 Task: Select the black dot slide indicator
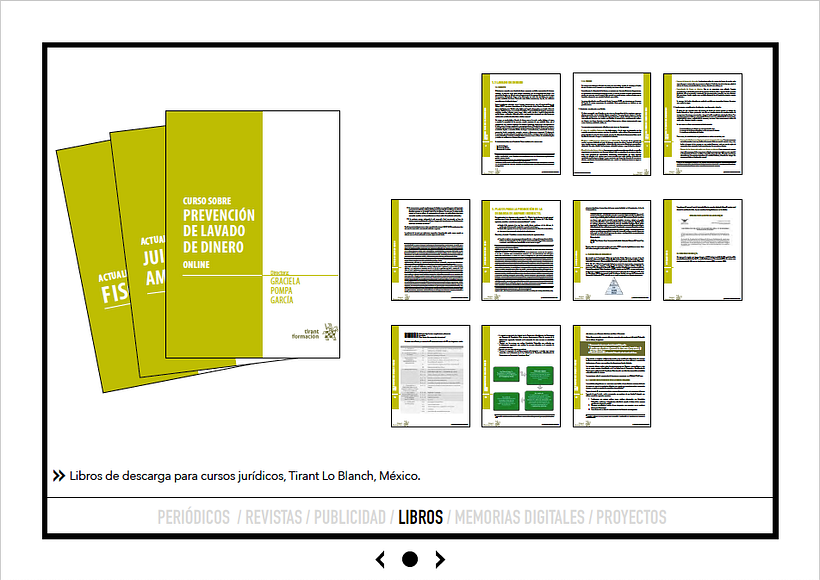(410, 559)
